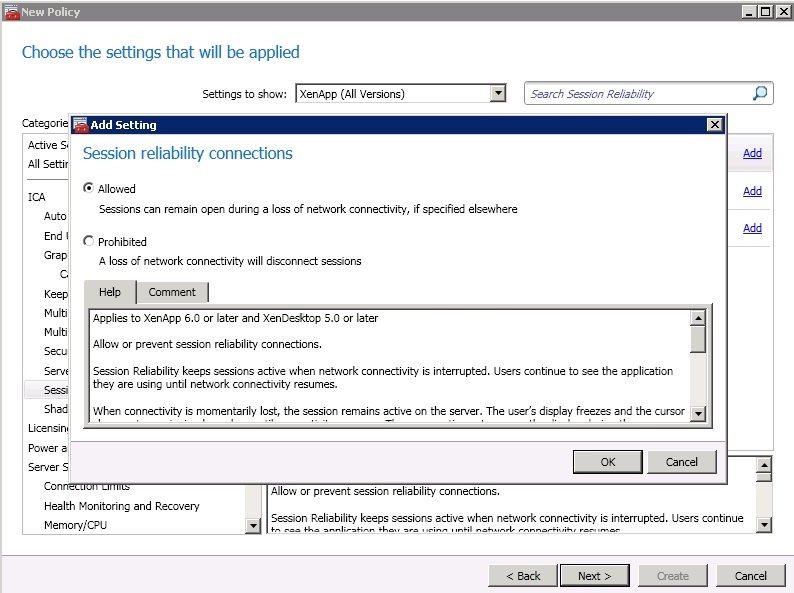Select the Licensing category
Screen dimensions: 794x593
click(48, 428)
